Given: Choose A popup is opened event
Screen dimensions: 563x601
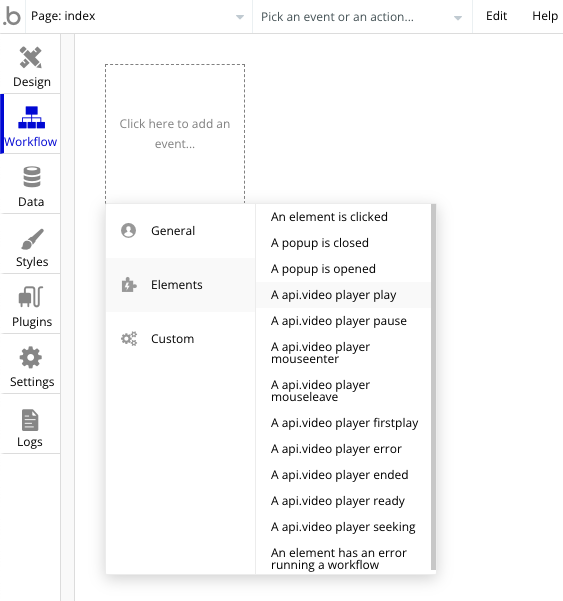Looking at the screenshot, I should coord(344,269).
